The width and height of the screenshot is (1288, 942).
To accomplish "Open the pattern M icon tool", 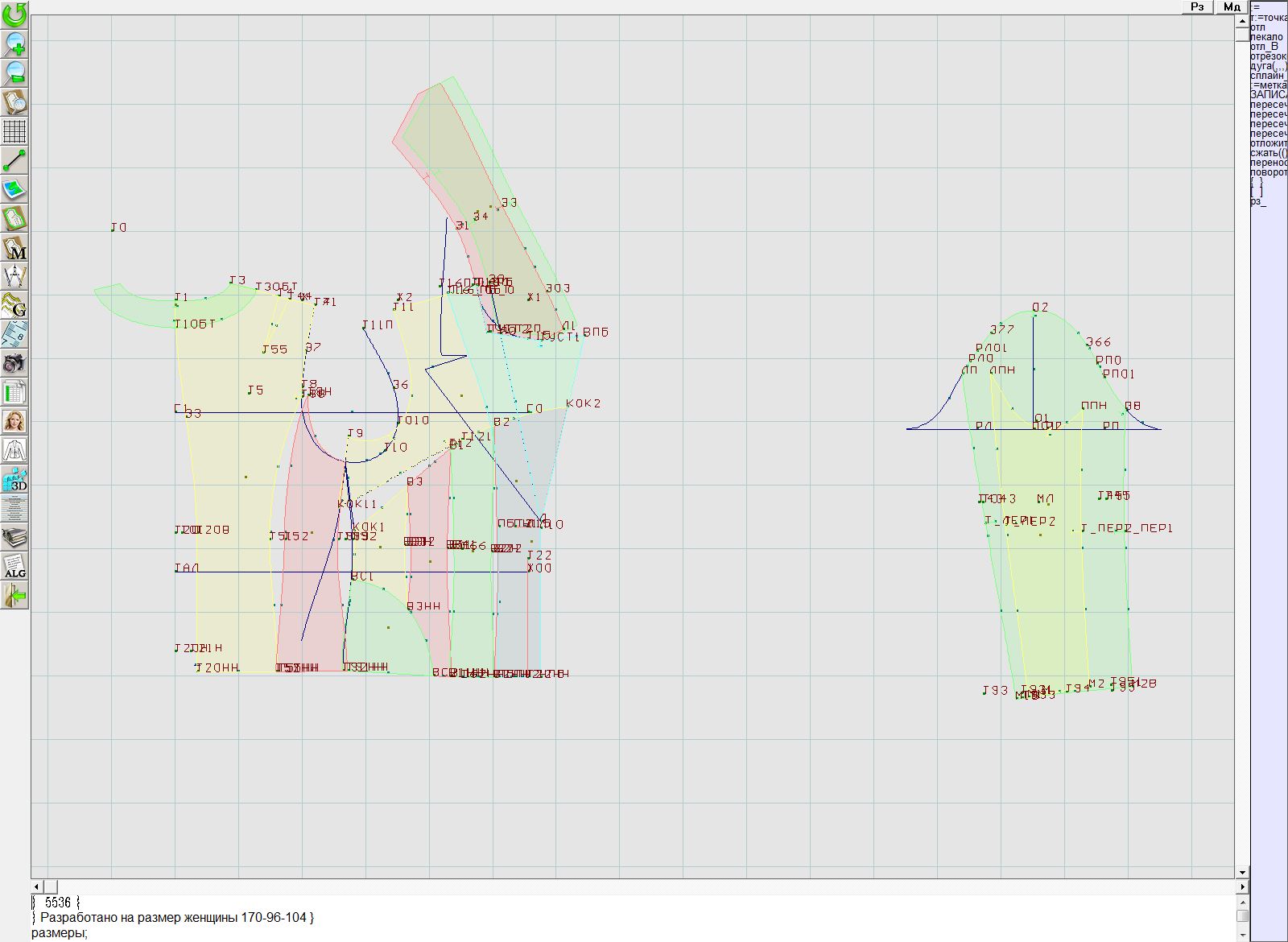I will pos(14,248).
